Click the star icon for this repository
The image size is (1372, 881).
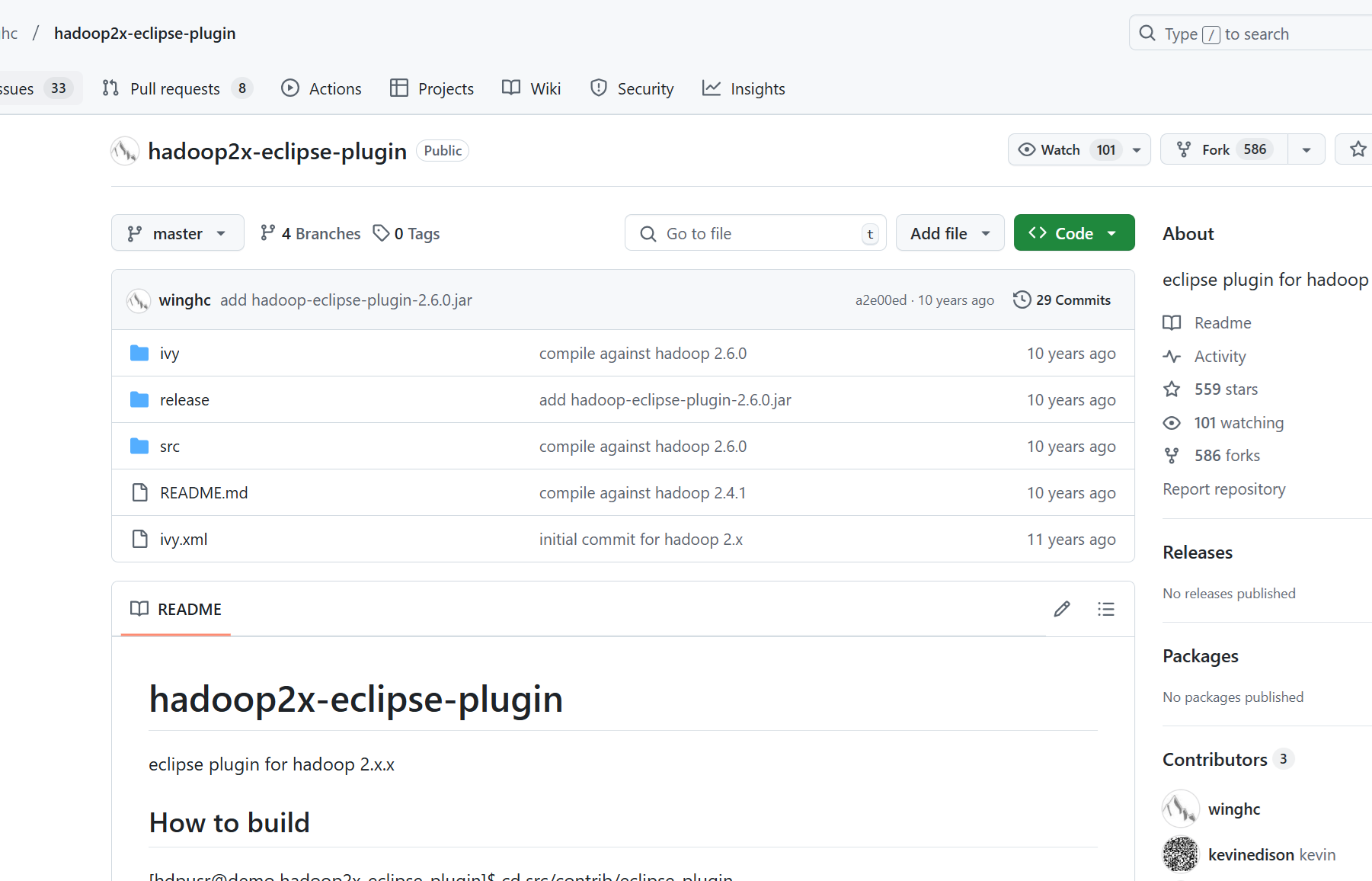pos(1358,149)
